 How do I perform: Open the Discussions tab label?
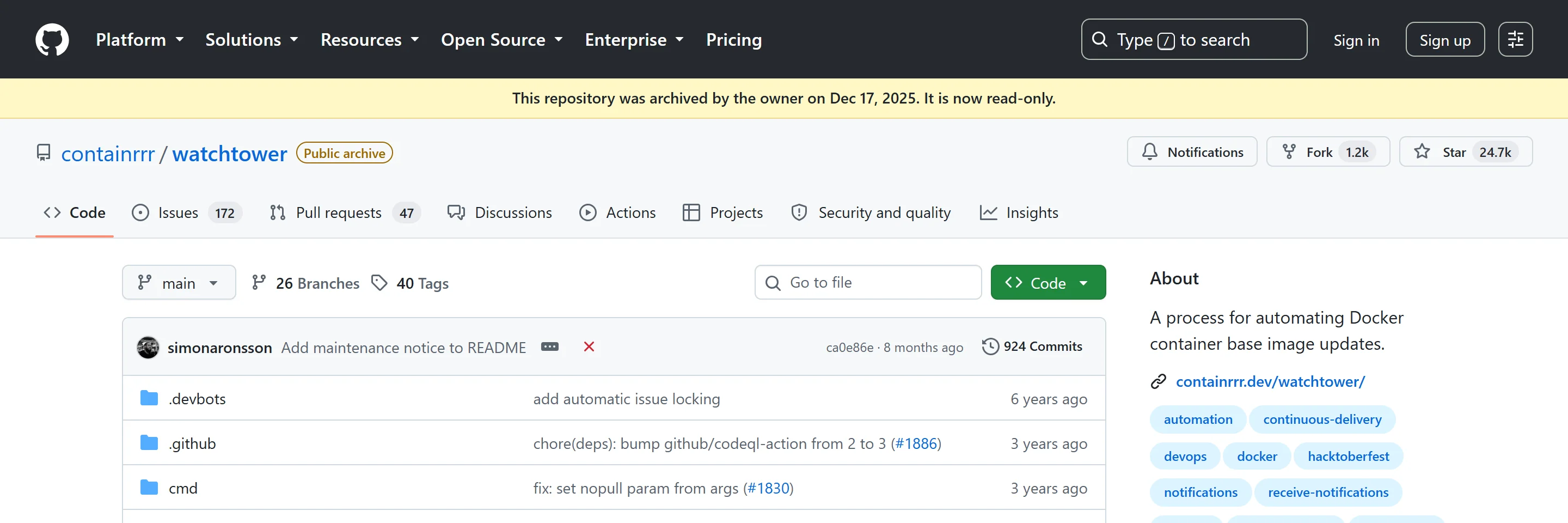[513, 212]
